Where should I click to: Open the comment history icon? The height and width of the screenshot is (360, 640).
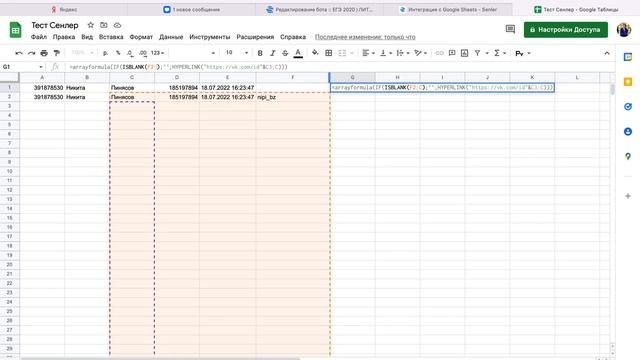(510, 29)
